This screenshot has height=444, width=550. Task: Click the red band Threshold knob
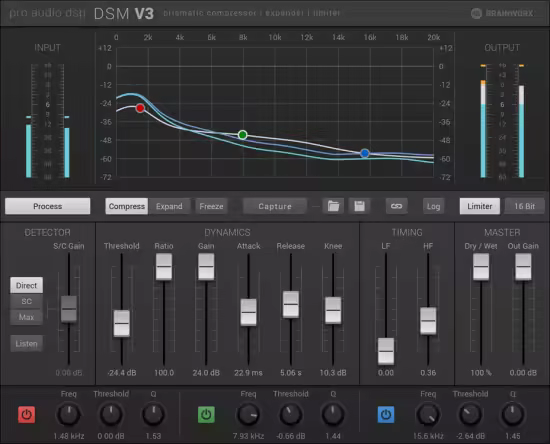click(x=111, y=415)
